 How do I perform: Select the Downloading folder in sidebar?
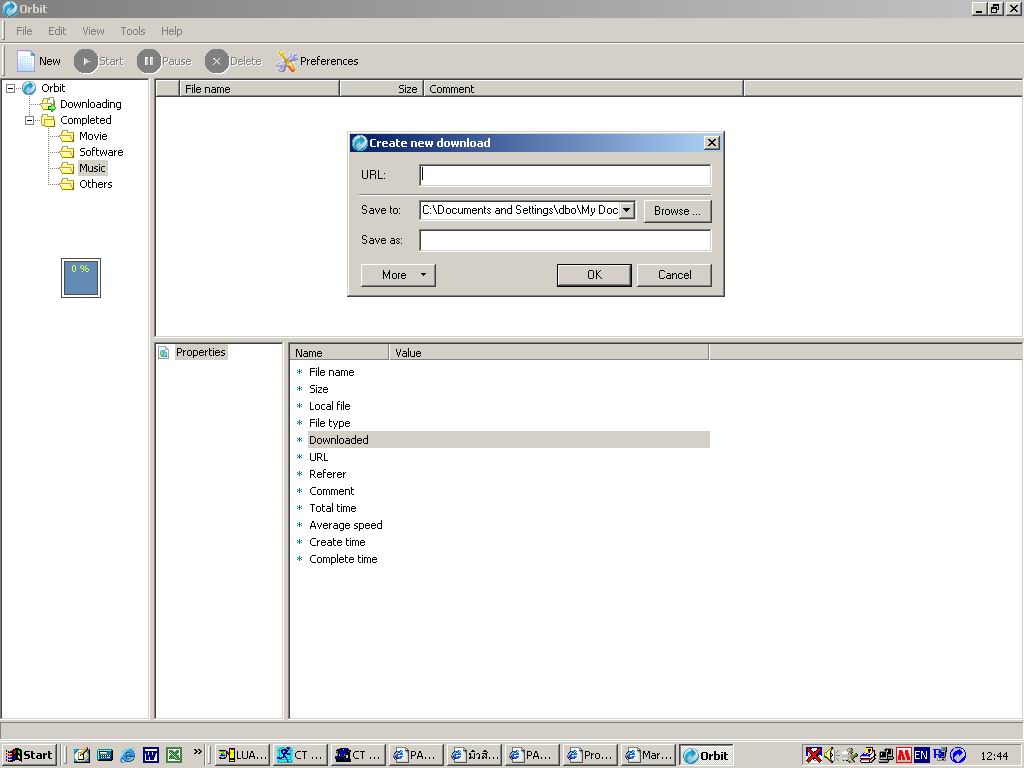[90, 104]
